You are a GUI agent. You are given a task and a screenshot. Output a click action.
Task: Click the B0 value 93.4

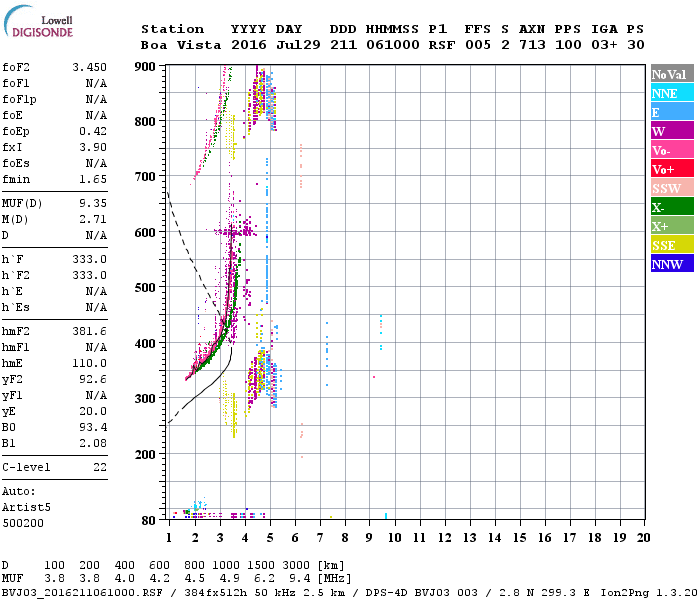point(93,427)
